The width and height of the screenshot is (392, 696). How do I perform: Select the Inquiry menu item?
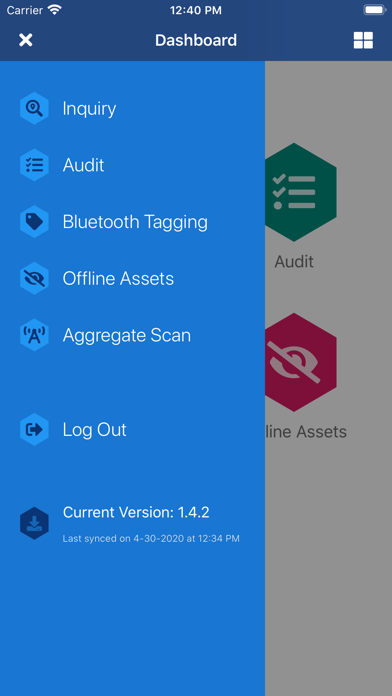[89, 108]
